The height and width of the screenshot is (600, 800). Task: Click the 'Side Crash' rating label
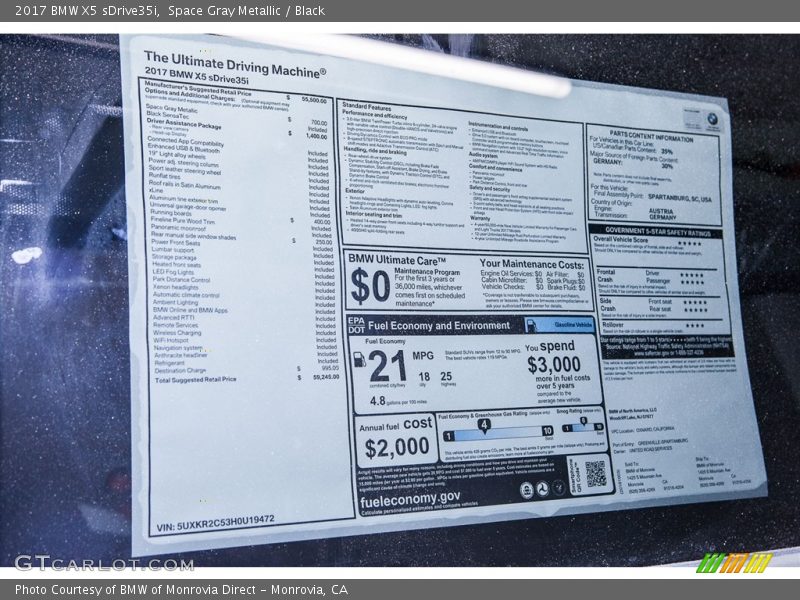(x=608, y=305)
